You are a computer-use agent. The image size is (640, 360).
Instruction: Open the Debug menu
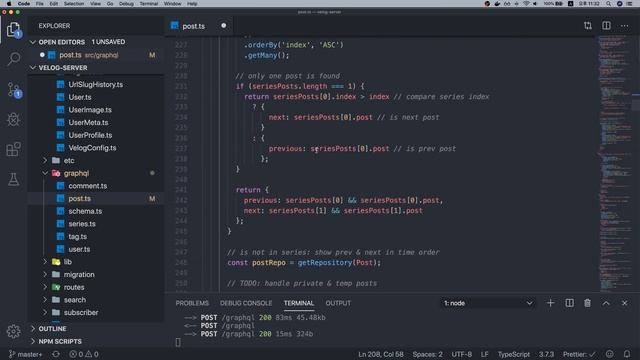126,4
